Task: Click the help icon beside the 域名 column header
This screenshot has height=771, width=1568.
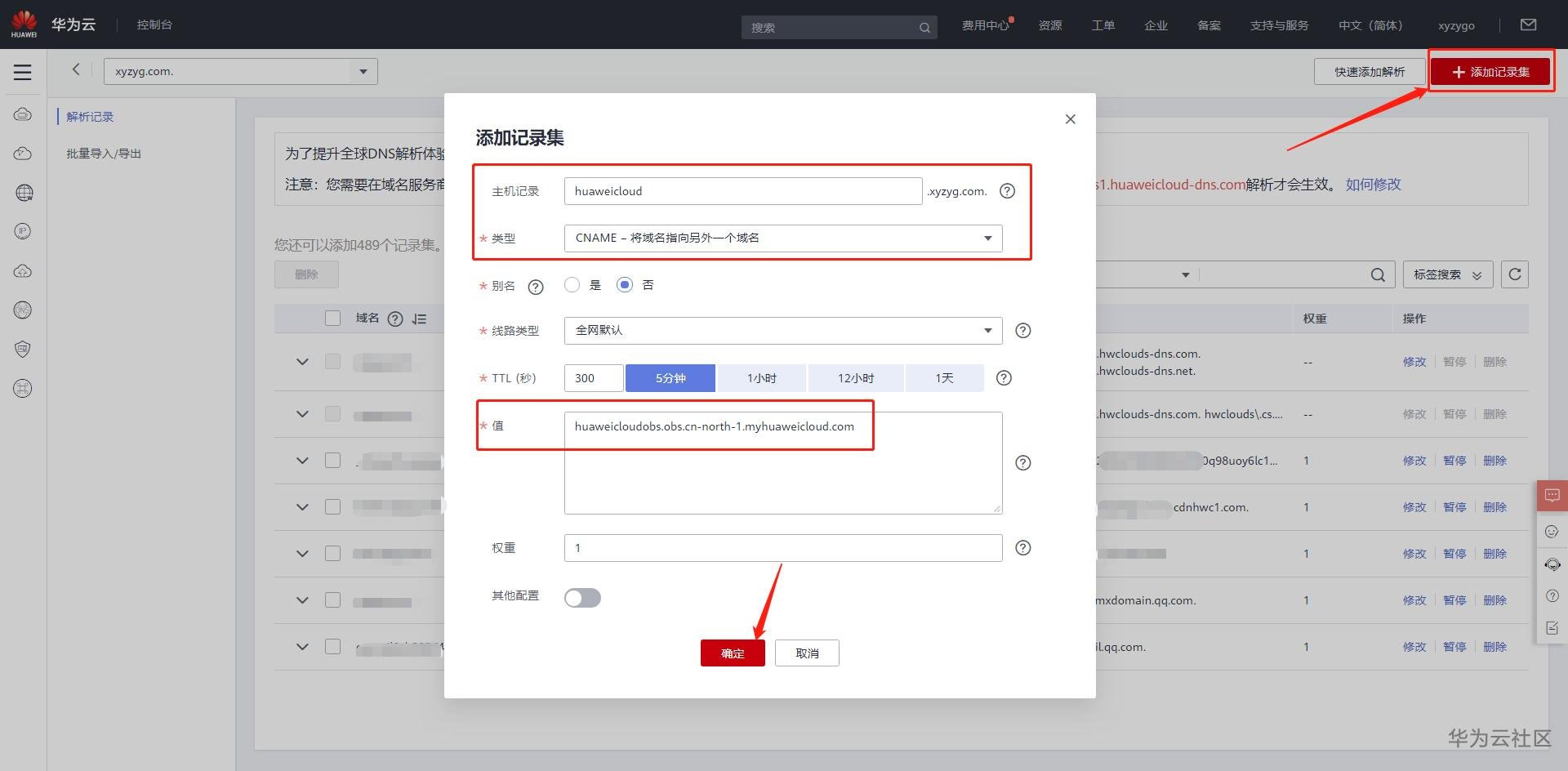Action: [395, 319]
